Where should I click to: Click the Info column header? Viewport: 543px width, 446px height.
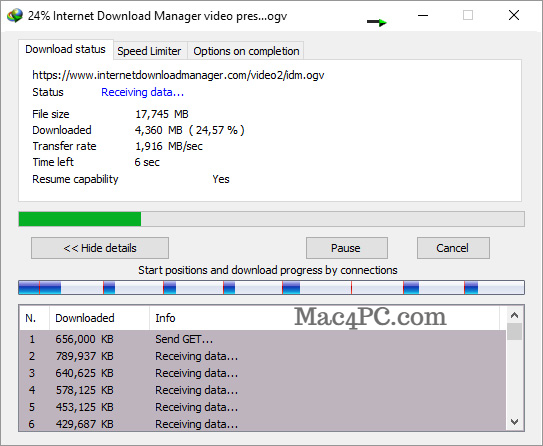tap(324, 318)
